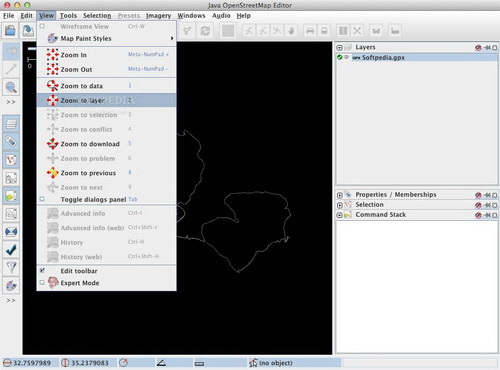This screenshot has width=500, height=370.
Task: Enable Expert Mode checkbox
Action: [42, 282]
